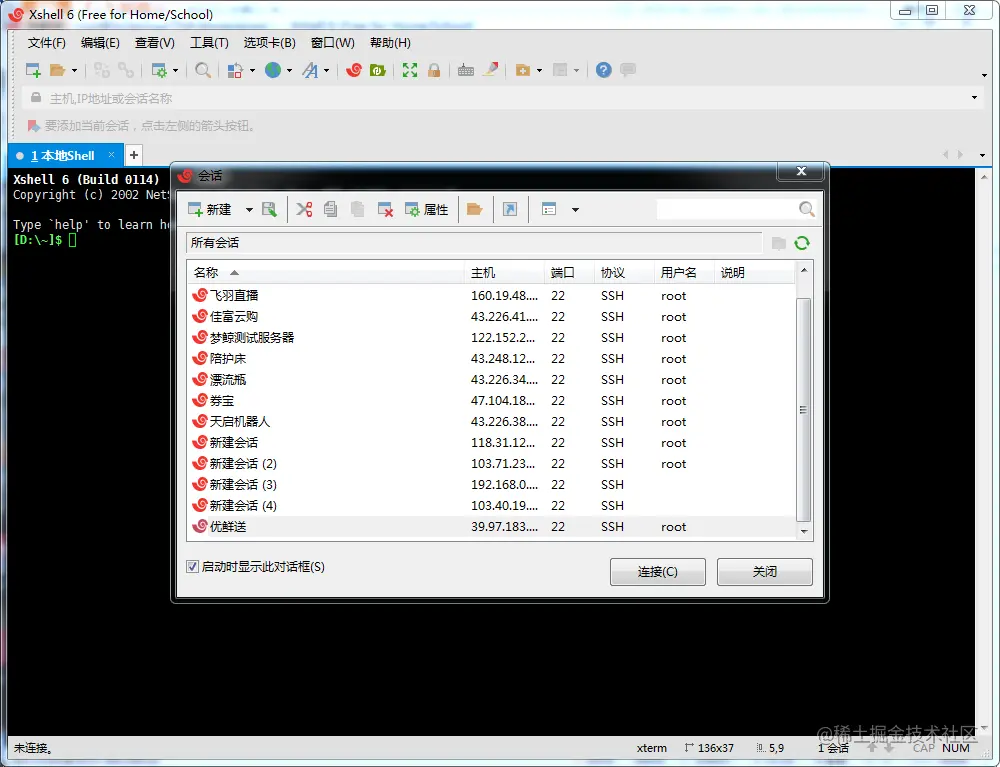The height and width of the screenshot is (767, 1000).
Task: Click bookmark flag icon next to hint text
Action: tap(33, 126)
